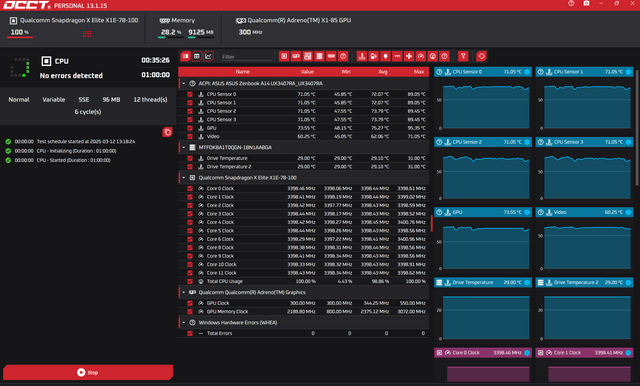Open help icon in title bar

(x=571, y=3)
